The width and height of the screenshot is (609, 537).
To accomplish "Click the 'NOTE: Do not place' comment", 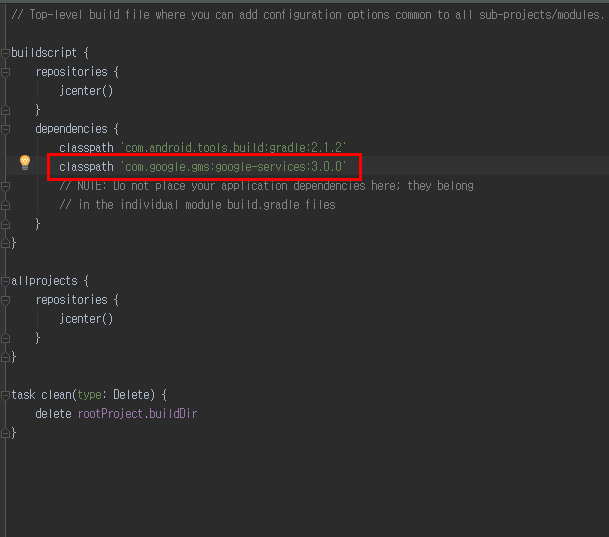I will [266, 186].
